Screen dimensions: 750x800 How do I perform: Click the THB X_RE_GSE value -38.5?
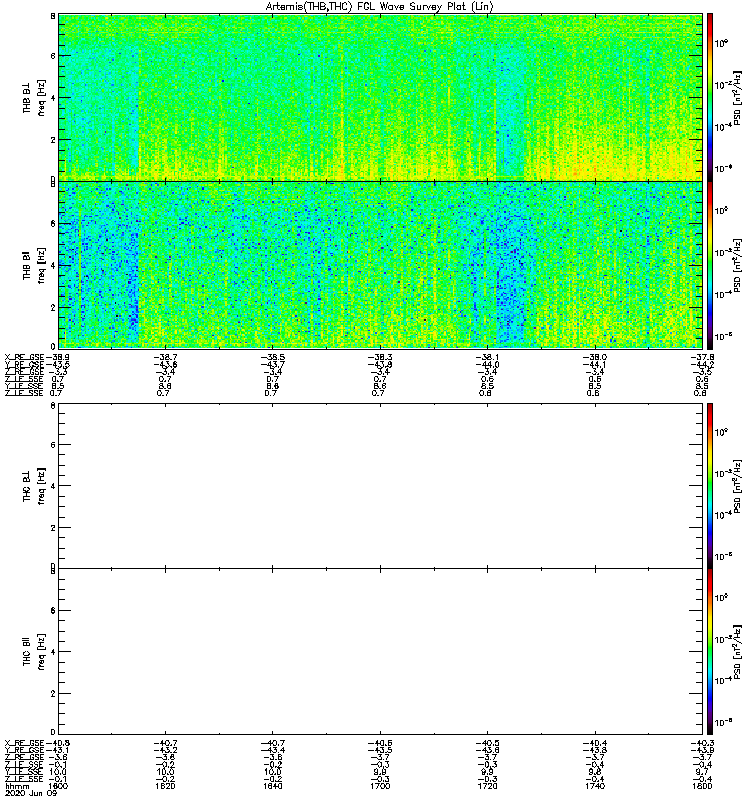[x=272, y=357]
